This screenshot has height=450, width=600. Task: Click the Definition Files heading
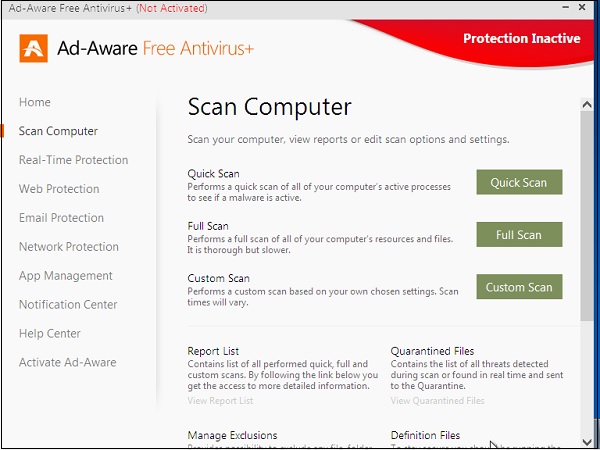425,435
